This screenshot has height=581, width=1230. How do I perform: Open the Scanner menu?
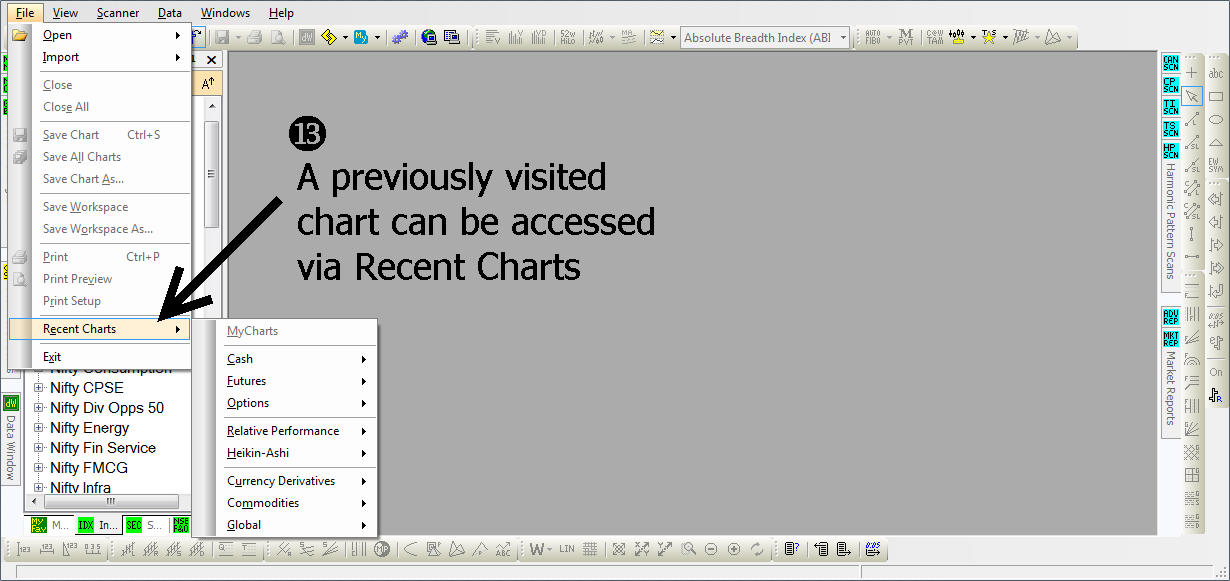(119, 13)
